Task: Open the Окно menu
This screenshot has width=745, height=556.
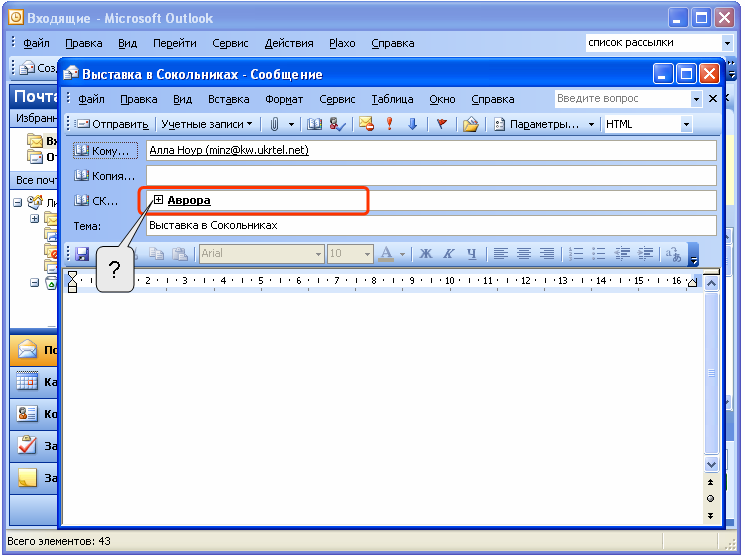Action: 442,99
